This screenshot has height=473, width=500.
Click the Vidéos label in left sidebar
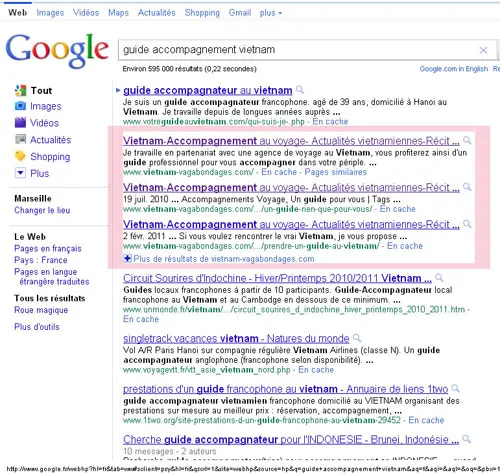point(44,123)
